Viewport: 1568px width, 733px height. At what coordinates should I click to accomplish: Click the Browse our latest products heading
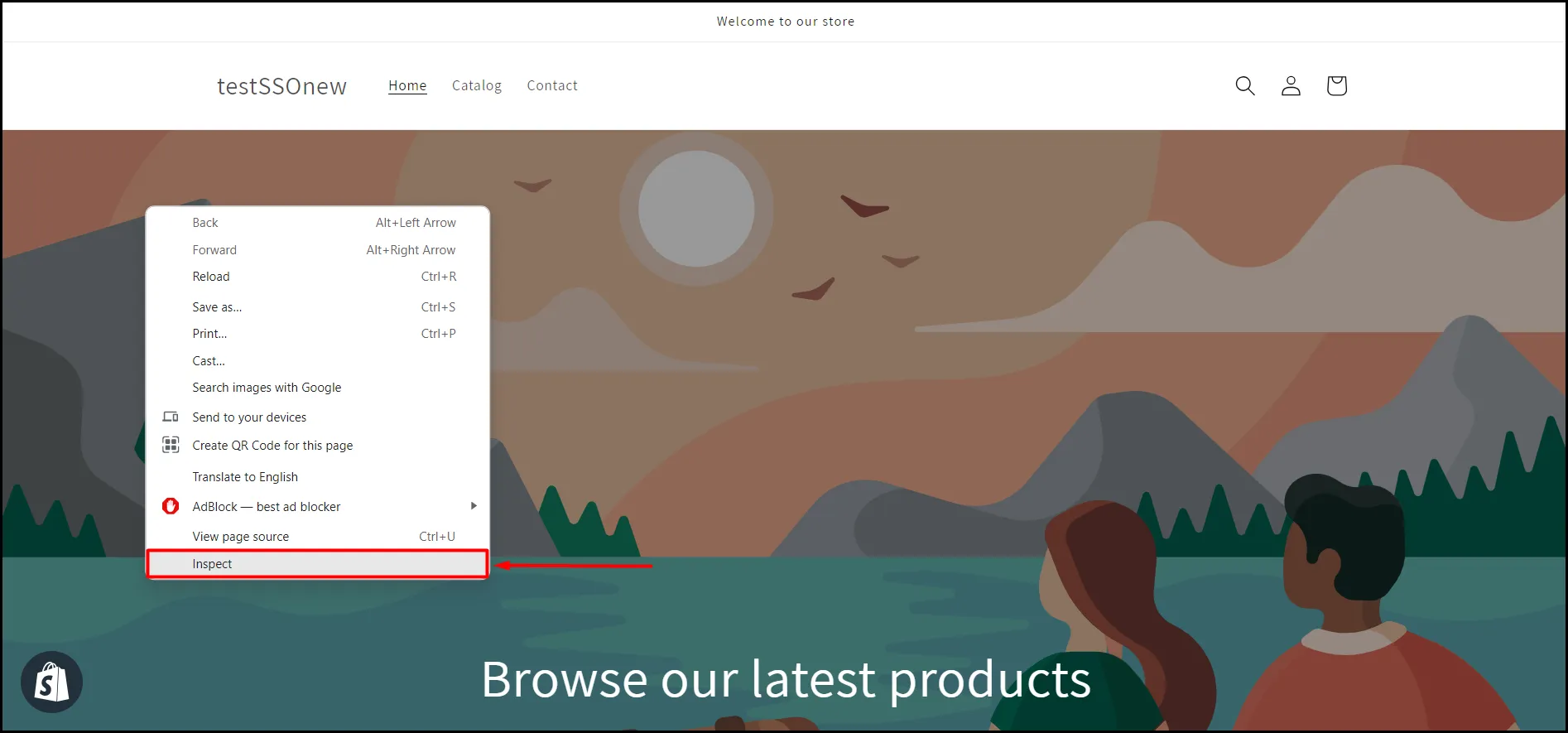click(786, 679)
